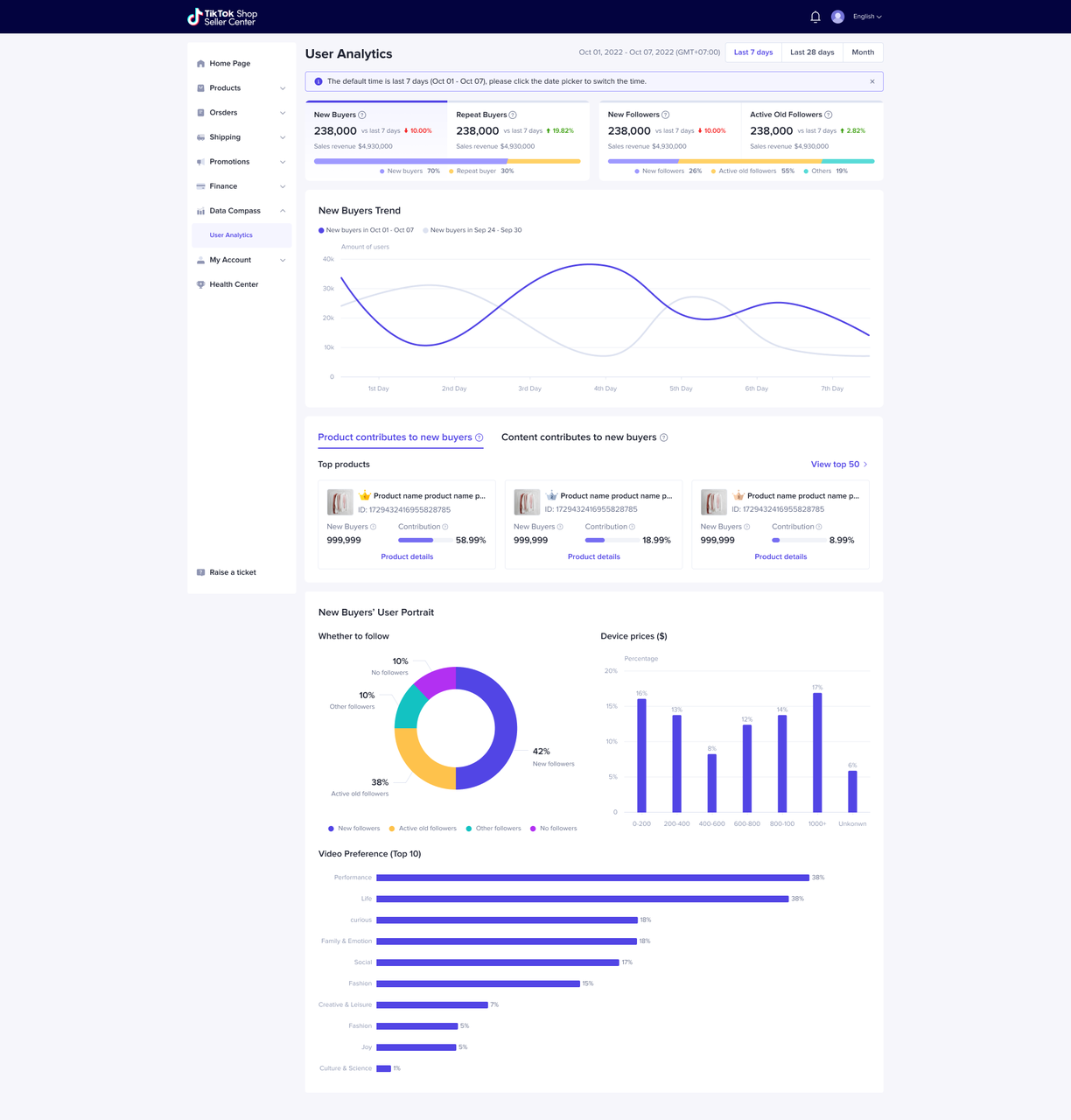Toggle 'Active old followers' donut legend item

click(423, 829)
